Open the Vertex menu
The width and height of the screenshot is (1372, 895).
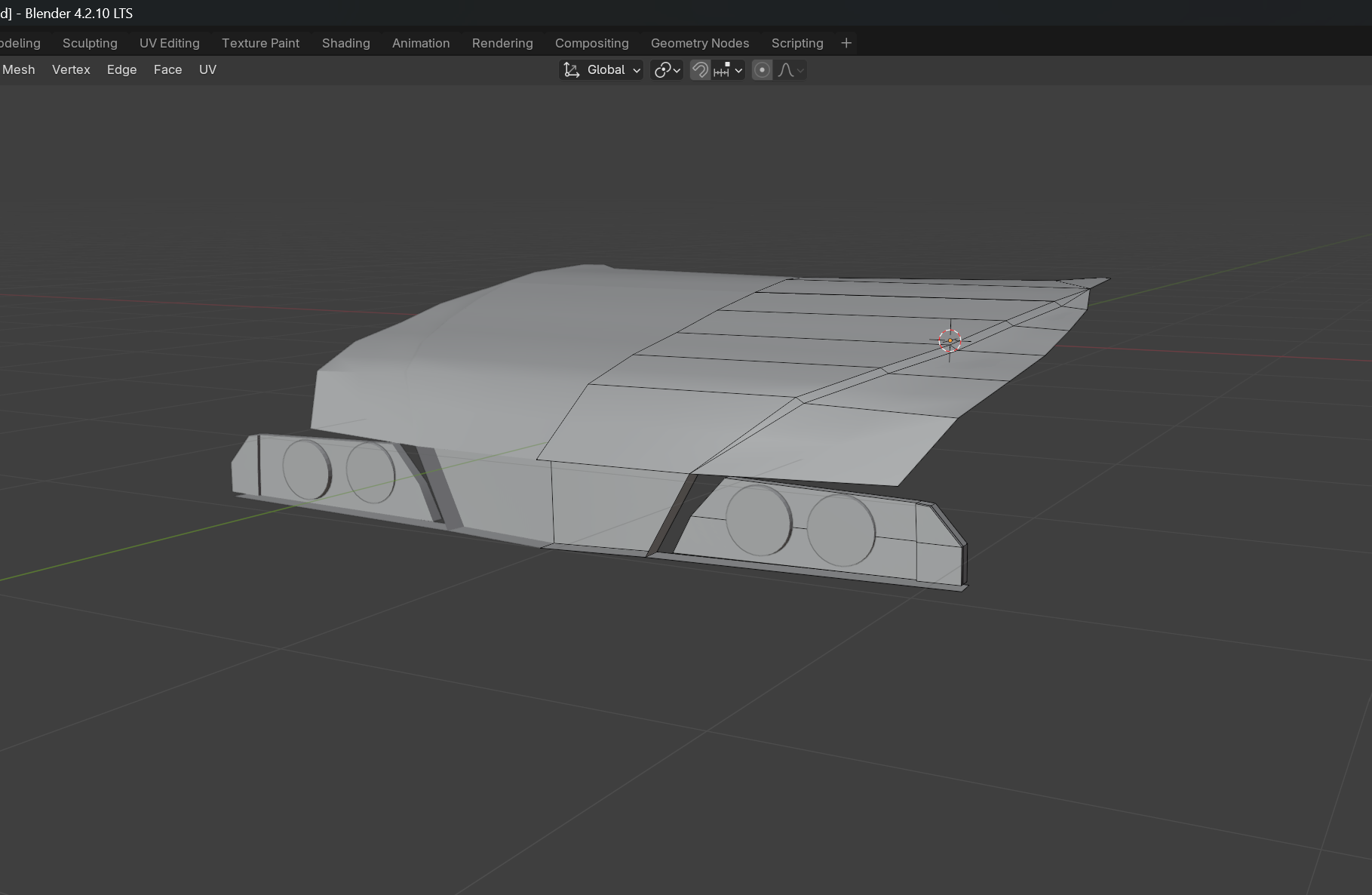pyautogui.click(x=71, y=69)
